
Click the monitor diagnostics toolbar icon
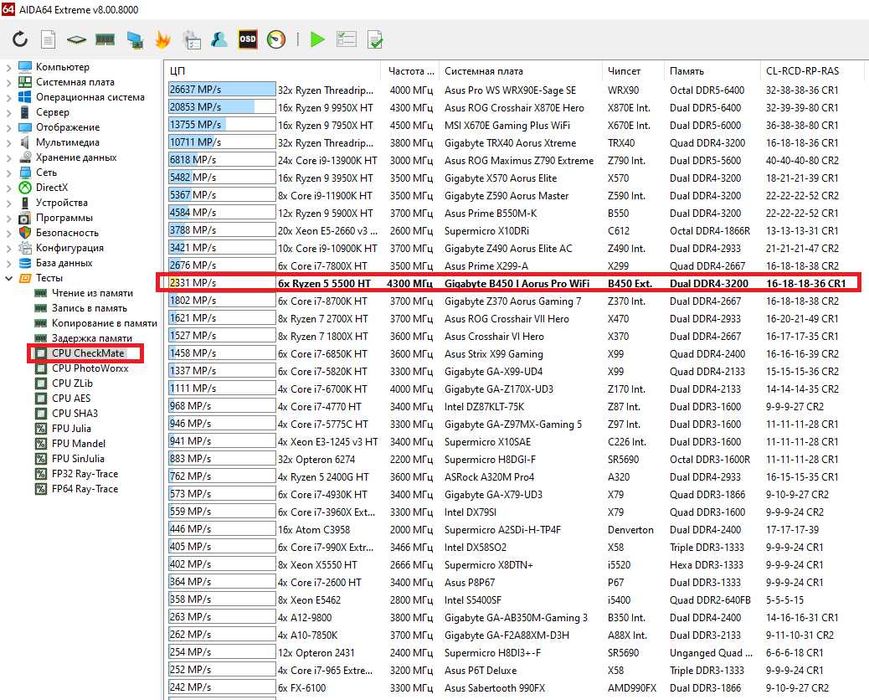pyautogui.click(x=135, y=39)
